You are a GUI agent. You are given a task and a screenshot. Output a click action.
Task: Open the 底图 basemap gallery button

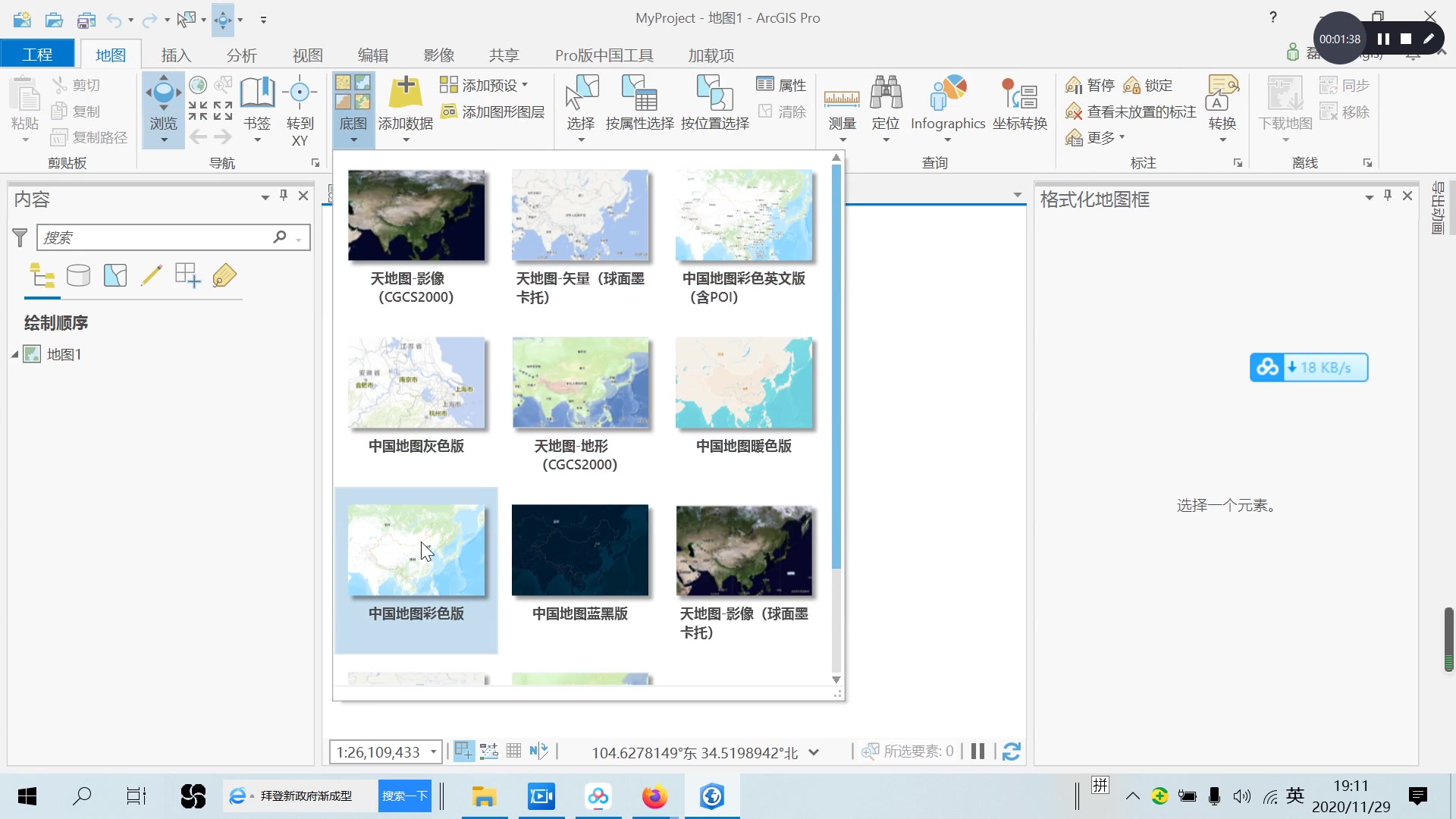(353, 110)
